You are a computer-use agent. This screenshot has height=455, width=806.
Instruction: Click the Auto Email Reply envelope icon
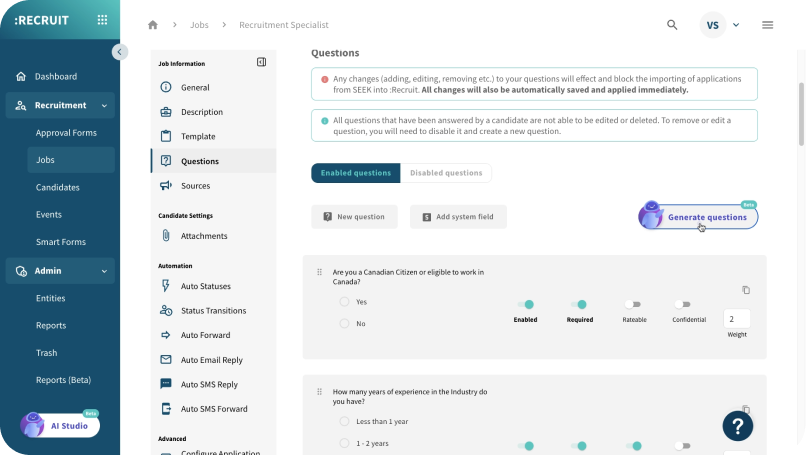coord(166,359)
